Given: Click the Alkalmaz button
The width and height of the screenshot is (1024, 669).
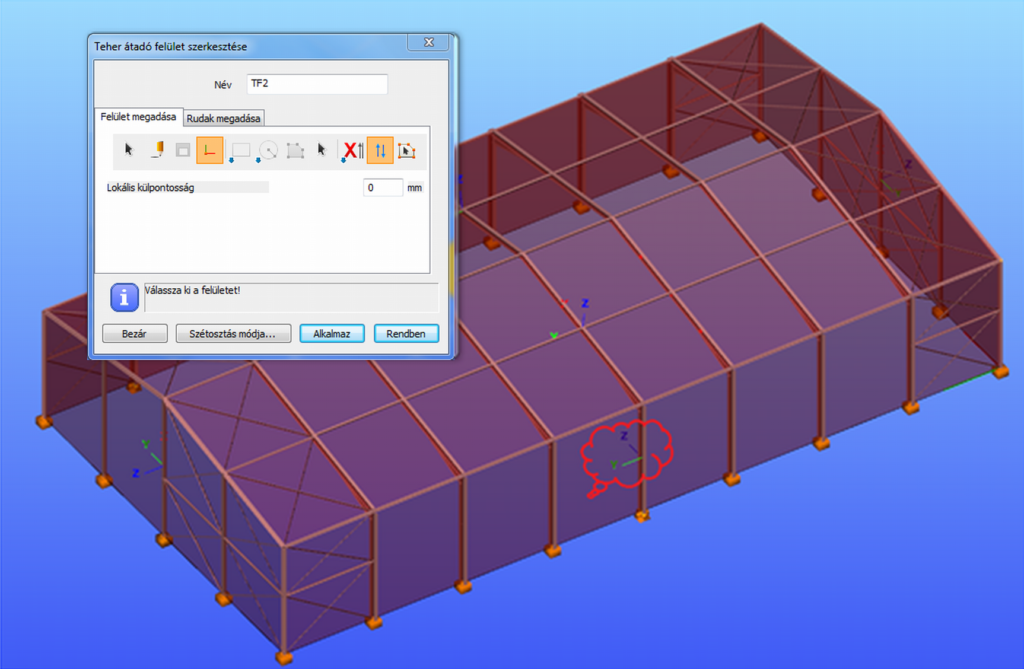Looking at the screenshot, I should coord(332,333).
